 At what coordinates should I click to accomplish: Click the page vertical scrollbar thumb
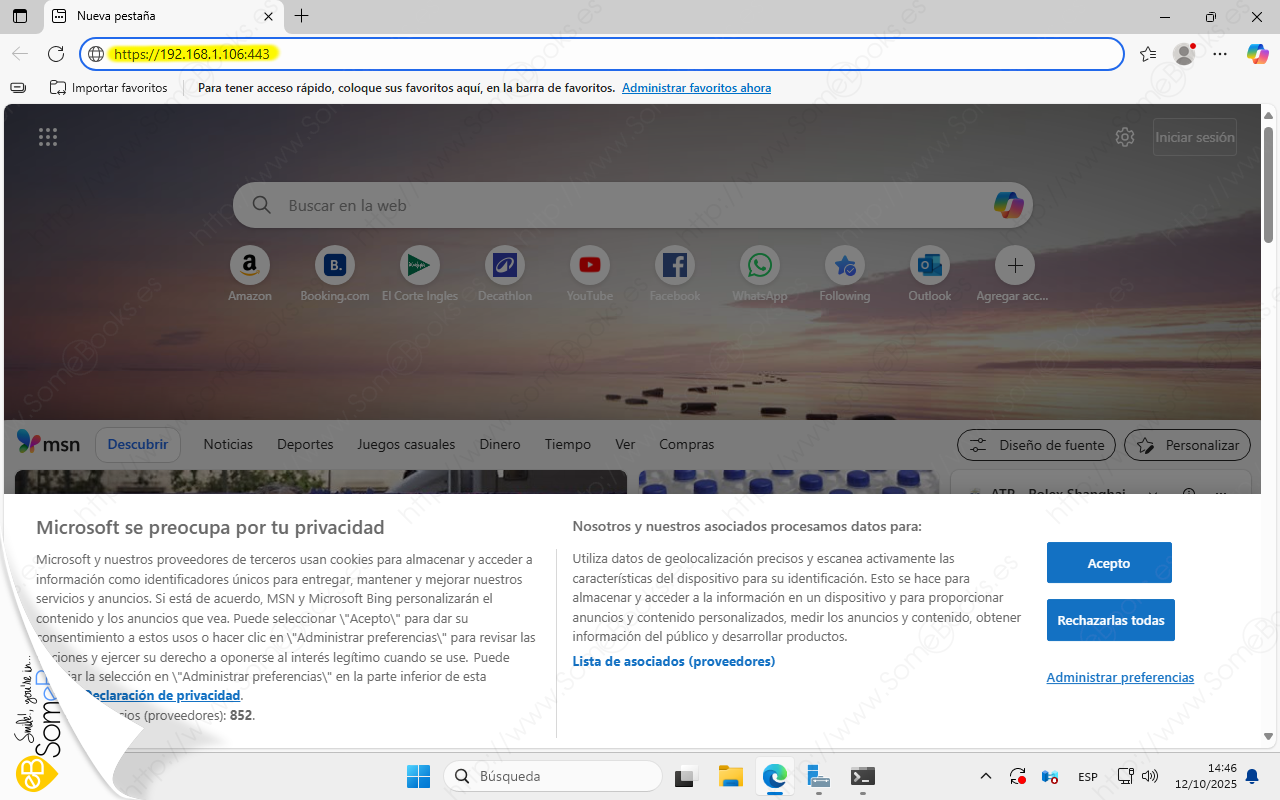pos(1269,185)
